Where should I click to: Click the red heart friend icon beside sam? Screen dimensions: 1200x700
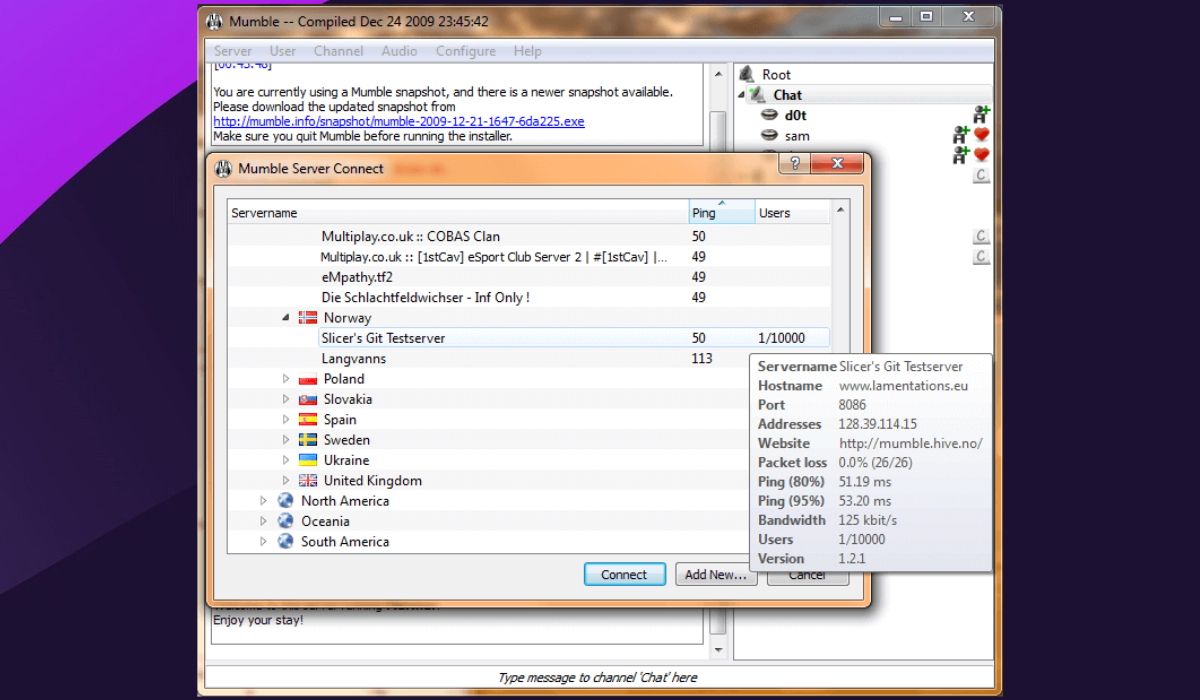coord(982,135)
